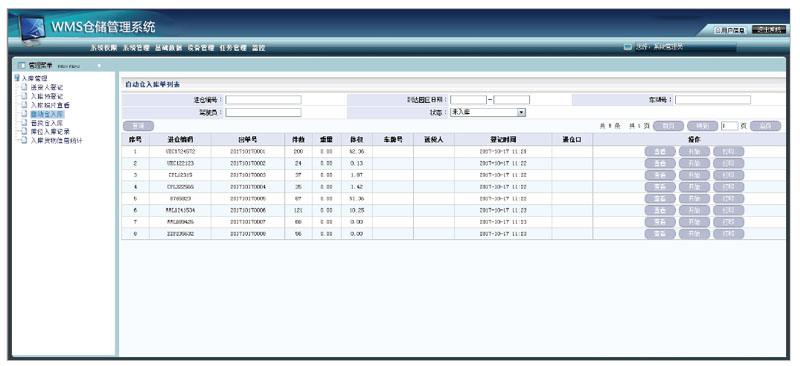Viewport: 800px width, 366px height.
Task: Select 入库货登记 in the tree
Action: 46,96
